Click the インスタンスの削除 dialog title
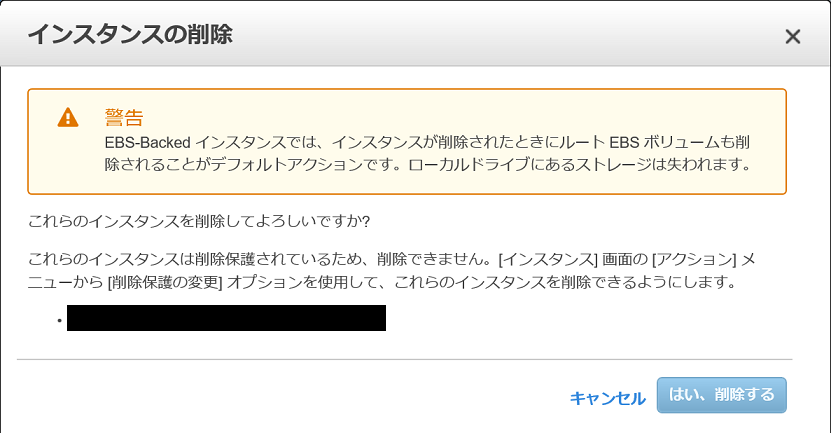The height and width of the screenshot is (433, 831). click(130, 34)
